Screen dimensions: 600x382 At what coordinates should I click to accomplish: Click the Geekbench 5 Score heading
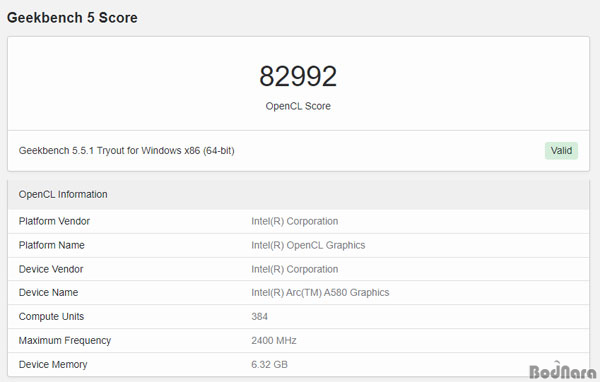(72, 18)
